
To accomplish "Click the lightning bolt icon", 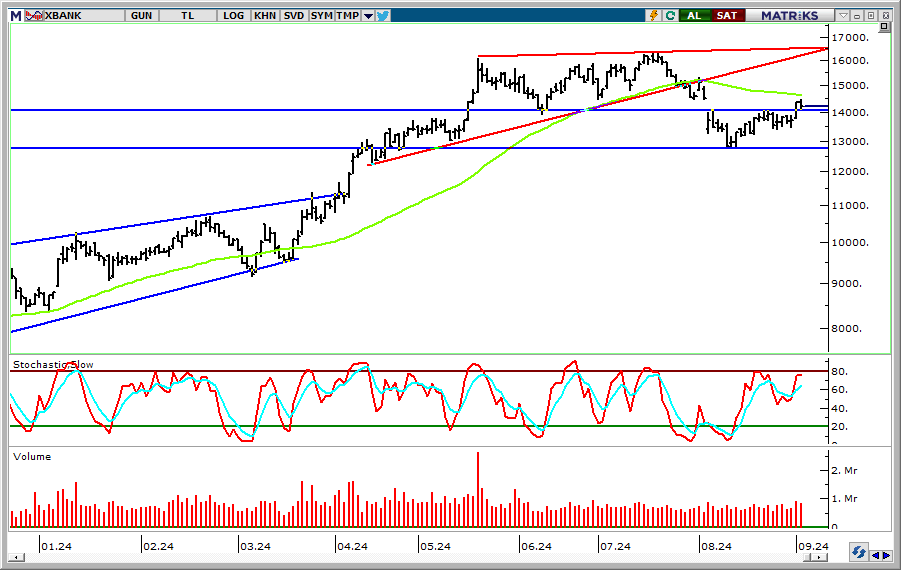I will (653, 16).
